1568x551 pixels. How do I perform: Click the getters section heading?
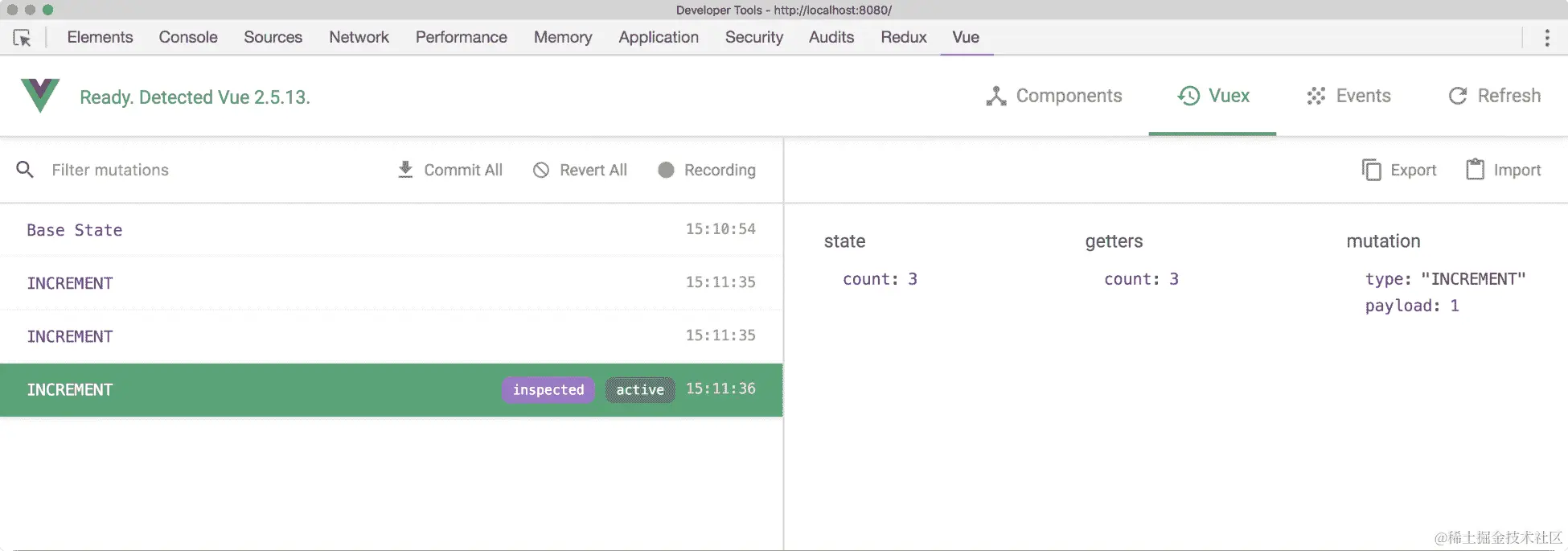1114,241
